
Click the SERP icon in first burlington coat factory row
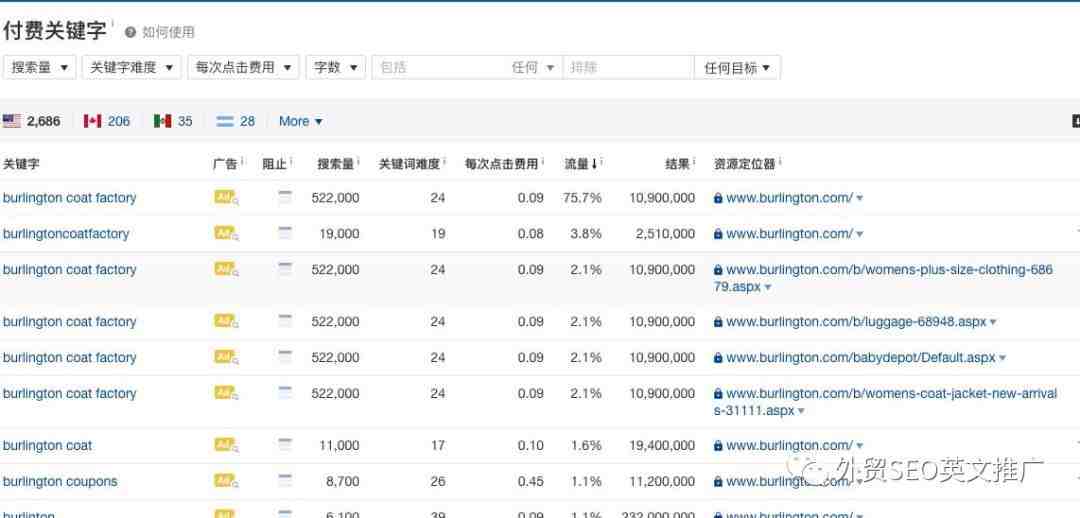coord(285,198)
